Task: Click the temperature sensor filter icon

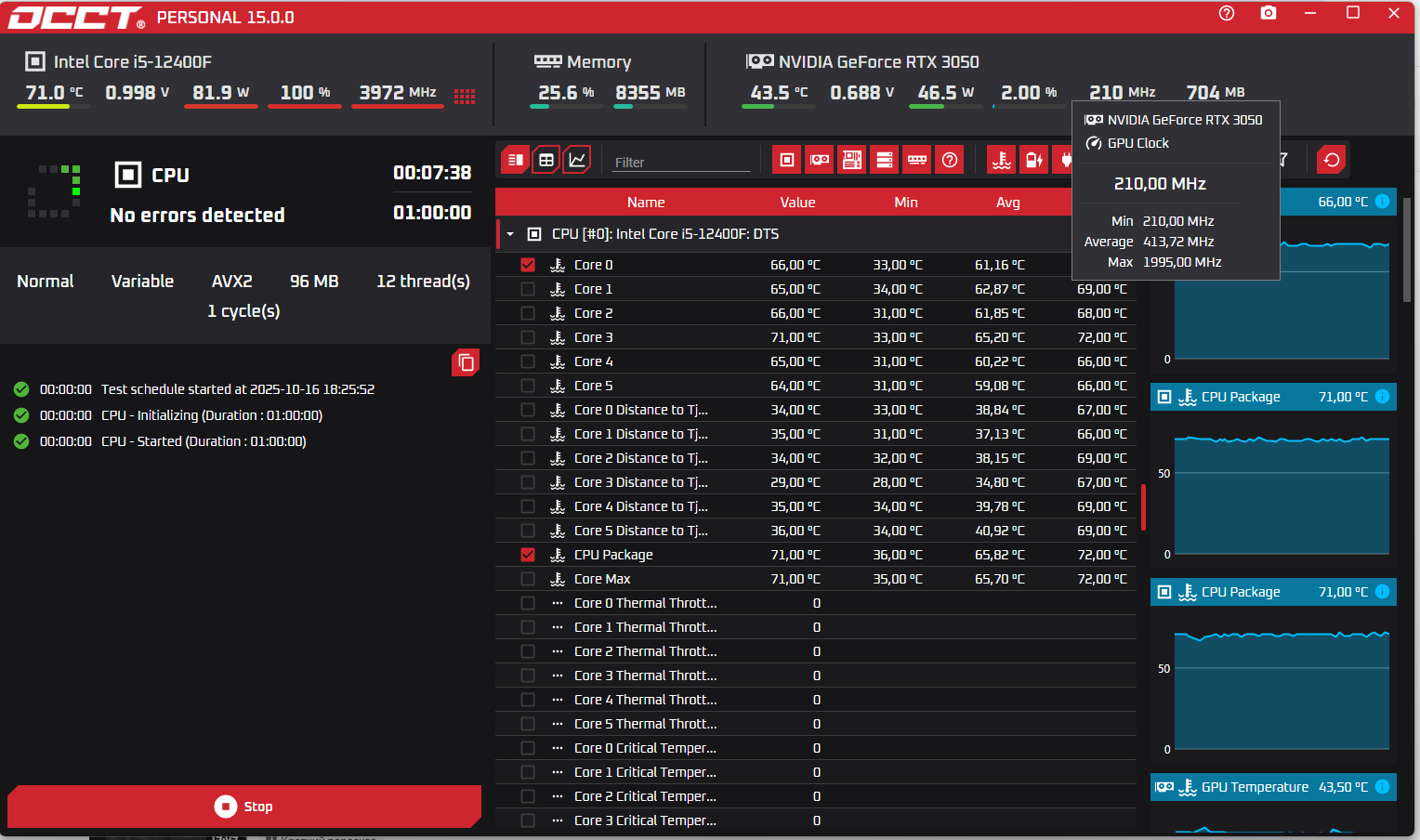Action: 1001,160
